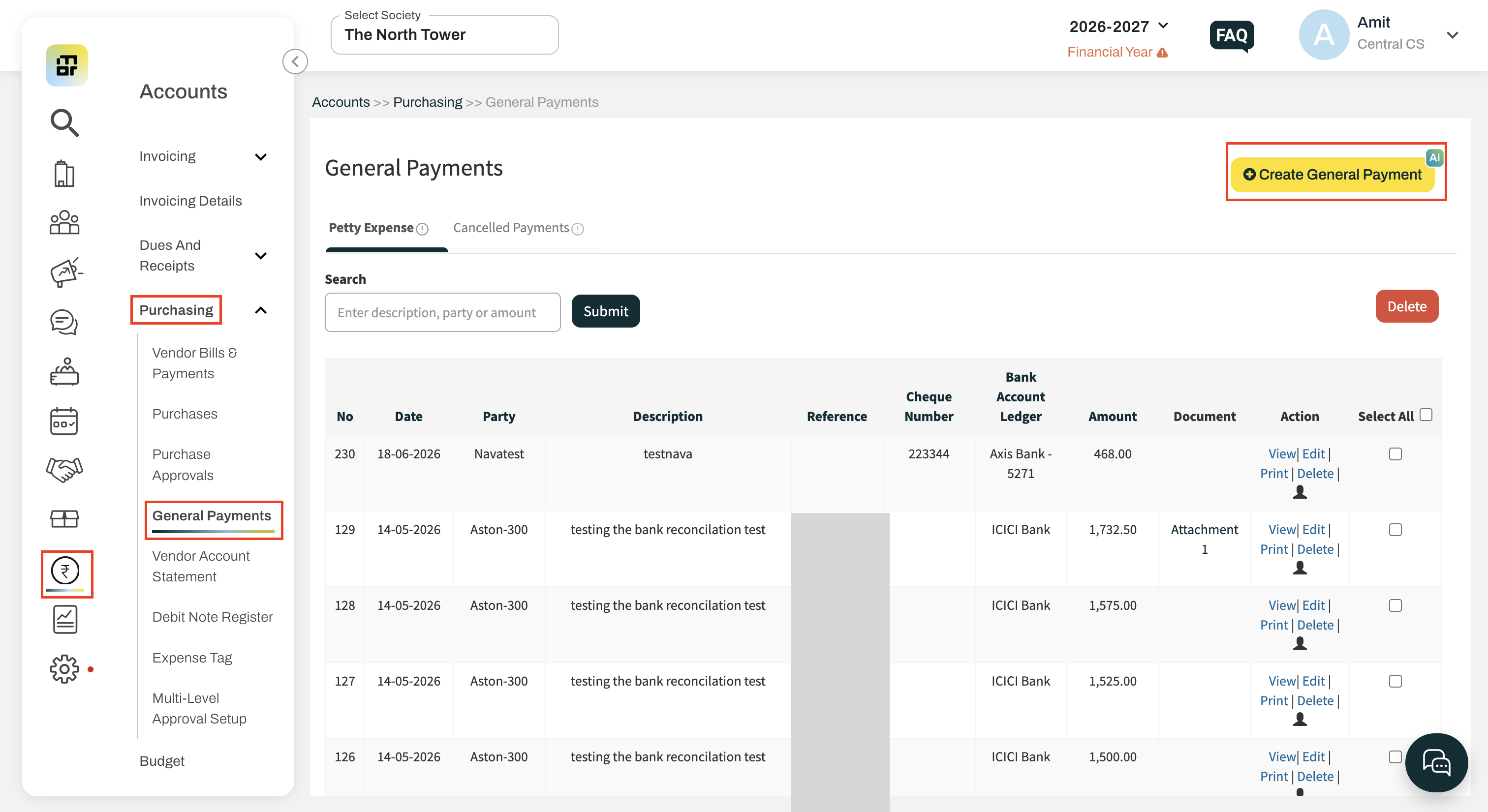Image resolution: width=1488 pixels, height=812 pixels.
Task: Open the user account dropdown arrow
Action: pos(1452,35)
